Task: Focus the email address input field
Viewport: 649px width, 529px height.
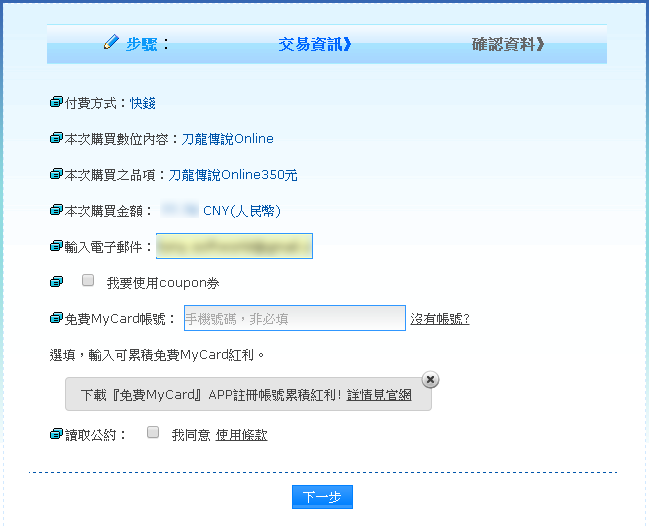Action: click(234, 246)
